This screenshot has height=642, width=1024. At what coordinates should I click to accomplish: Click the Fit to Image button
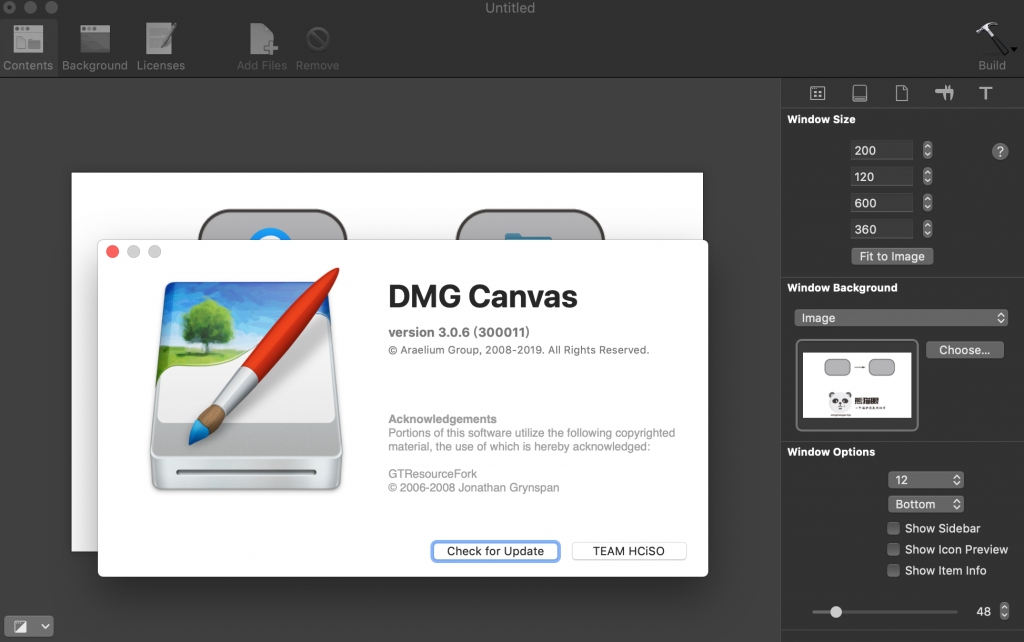(892, 257)
